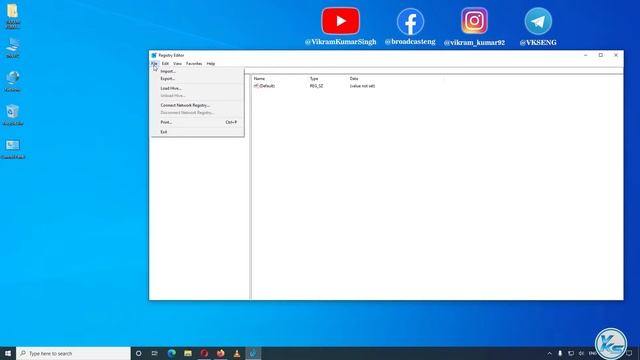This screenshot has width=640, height=360.
Task: Open the Favorites menu
Action: tap(194, 64)
